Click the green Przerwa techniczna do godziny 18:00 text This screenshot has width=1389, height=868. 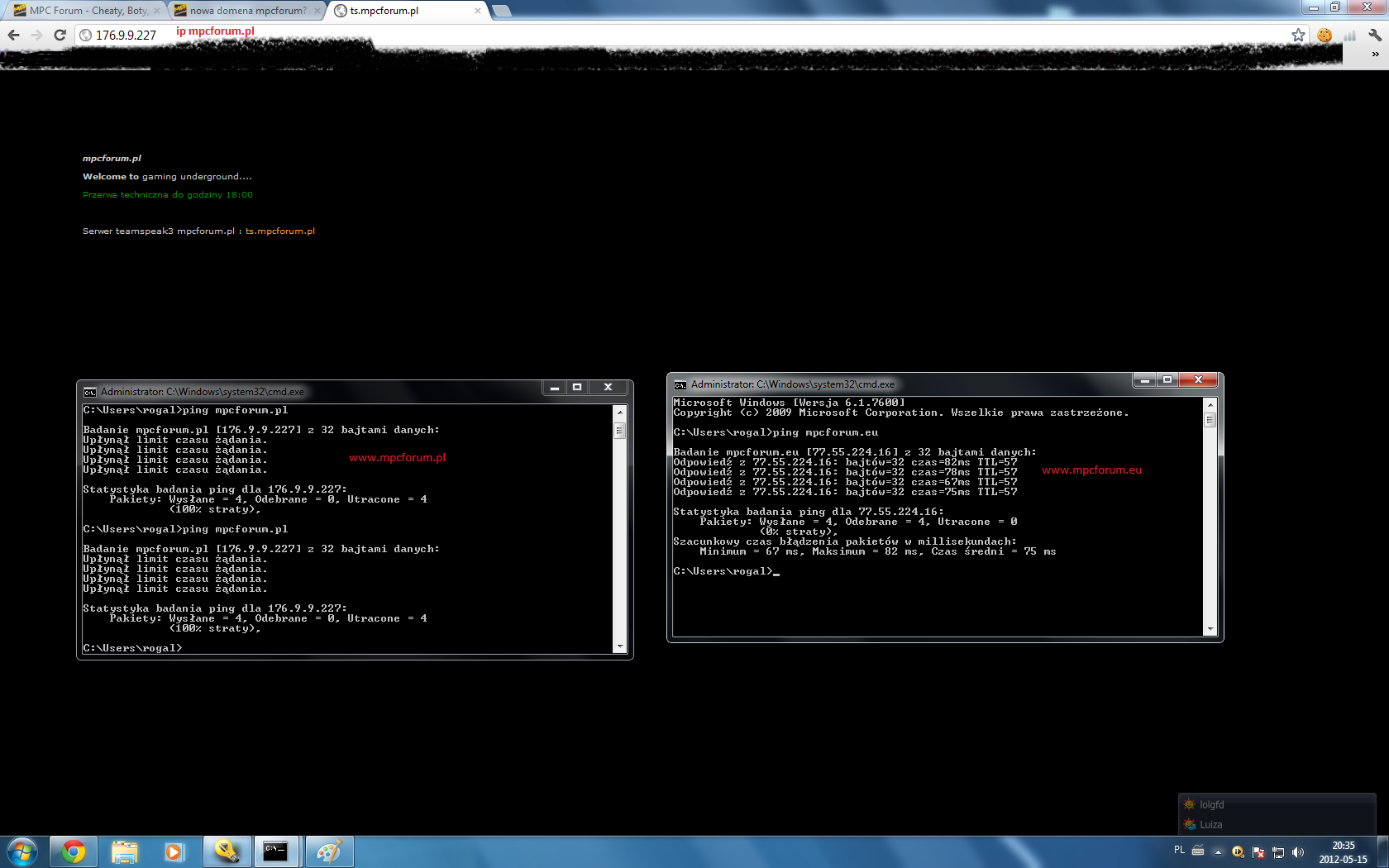168,194
